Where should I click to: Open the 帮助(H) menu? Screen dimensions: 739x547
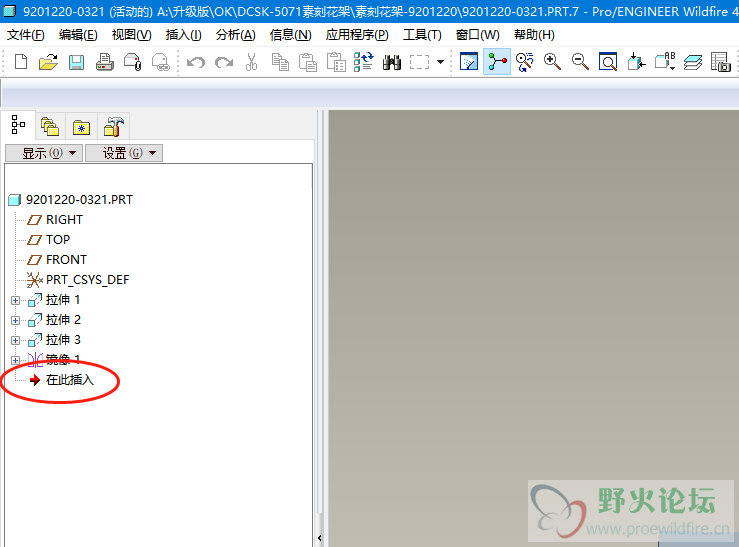pos(534,35)
